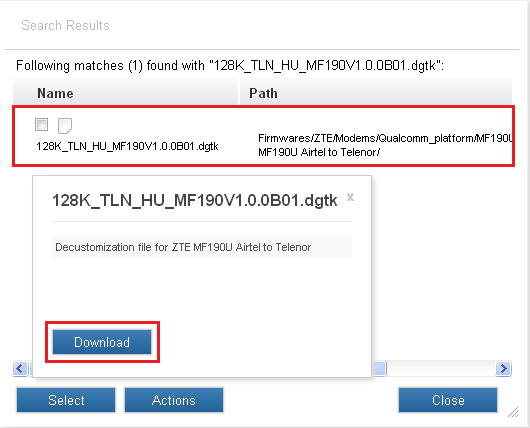530x428 pixels.
Task: Close the file details popup
Action: click(350, 197)
